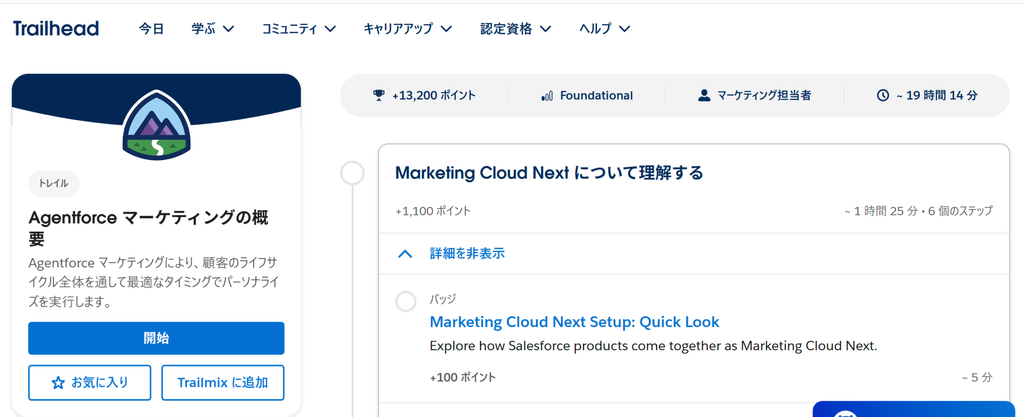Click the 開始 button
This screenshot has height=417, width=1024.
tap(156, 338)
